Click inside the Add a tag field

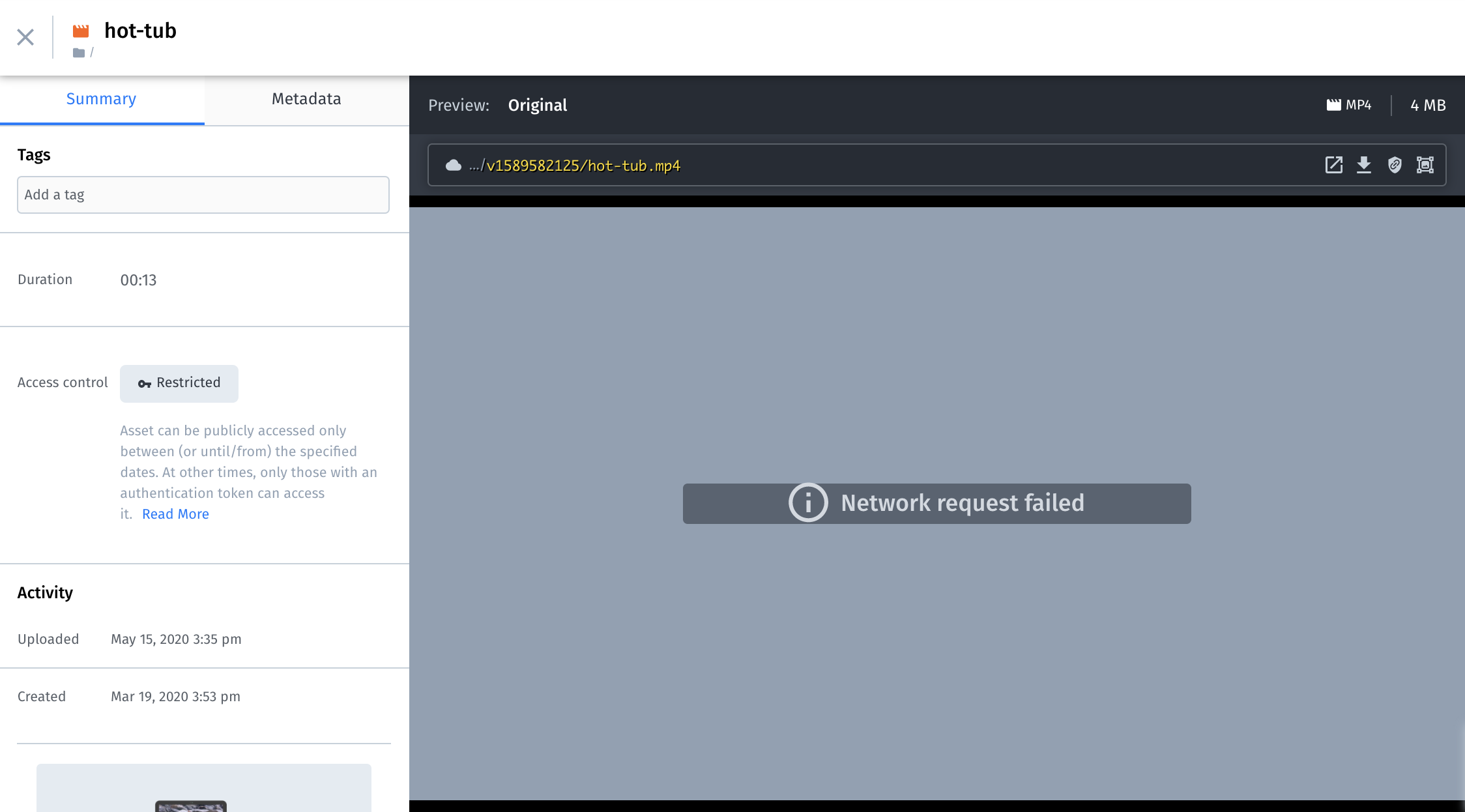(x=203, y=194)
